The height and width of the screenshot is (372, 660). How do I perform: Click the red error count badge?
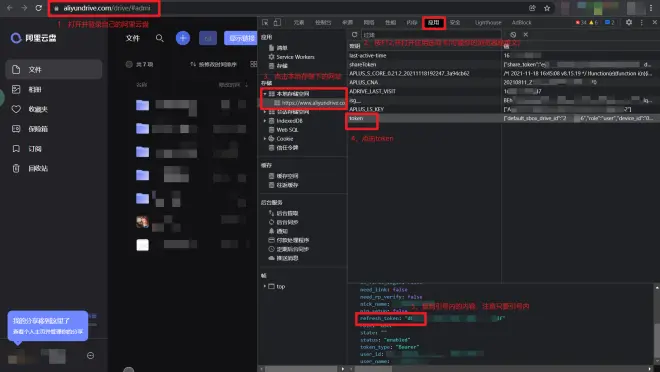tap(581, 23)
